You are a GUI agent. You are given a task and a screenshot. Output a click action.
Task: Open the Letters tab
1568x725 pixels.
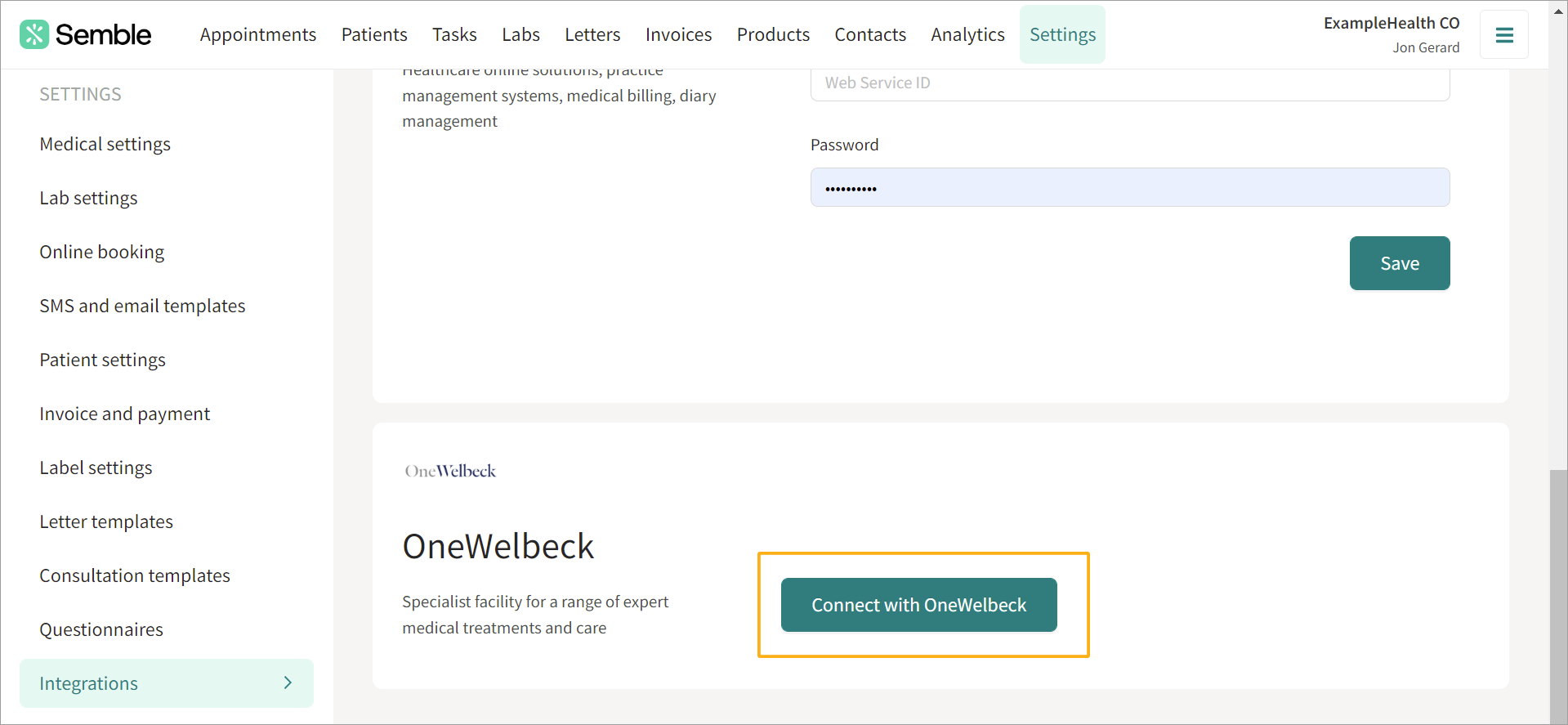(592, 34)
